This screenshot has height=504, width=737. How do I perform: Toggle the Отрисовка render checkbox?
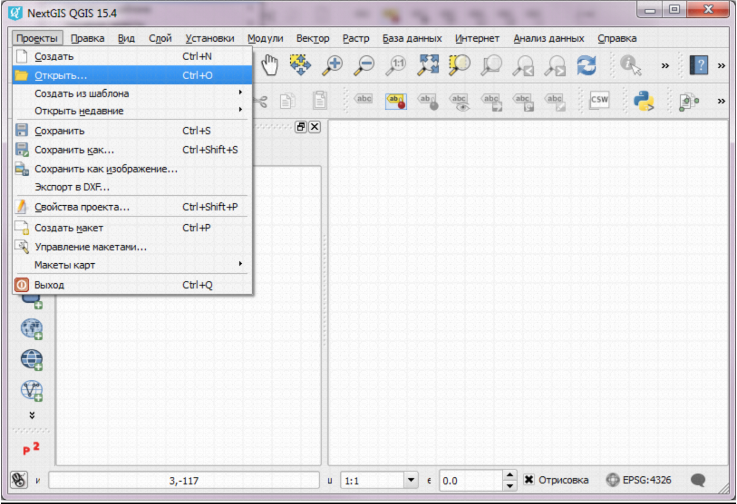tap(529, 480)
